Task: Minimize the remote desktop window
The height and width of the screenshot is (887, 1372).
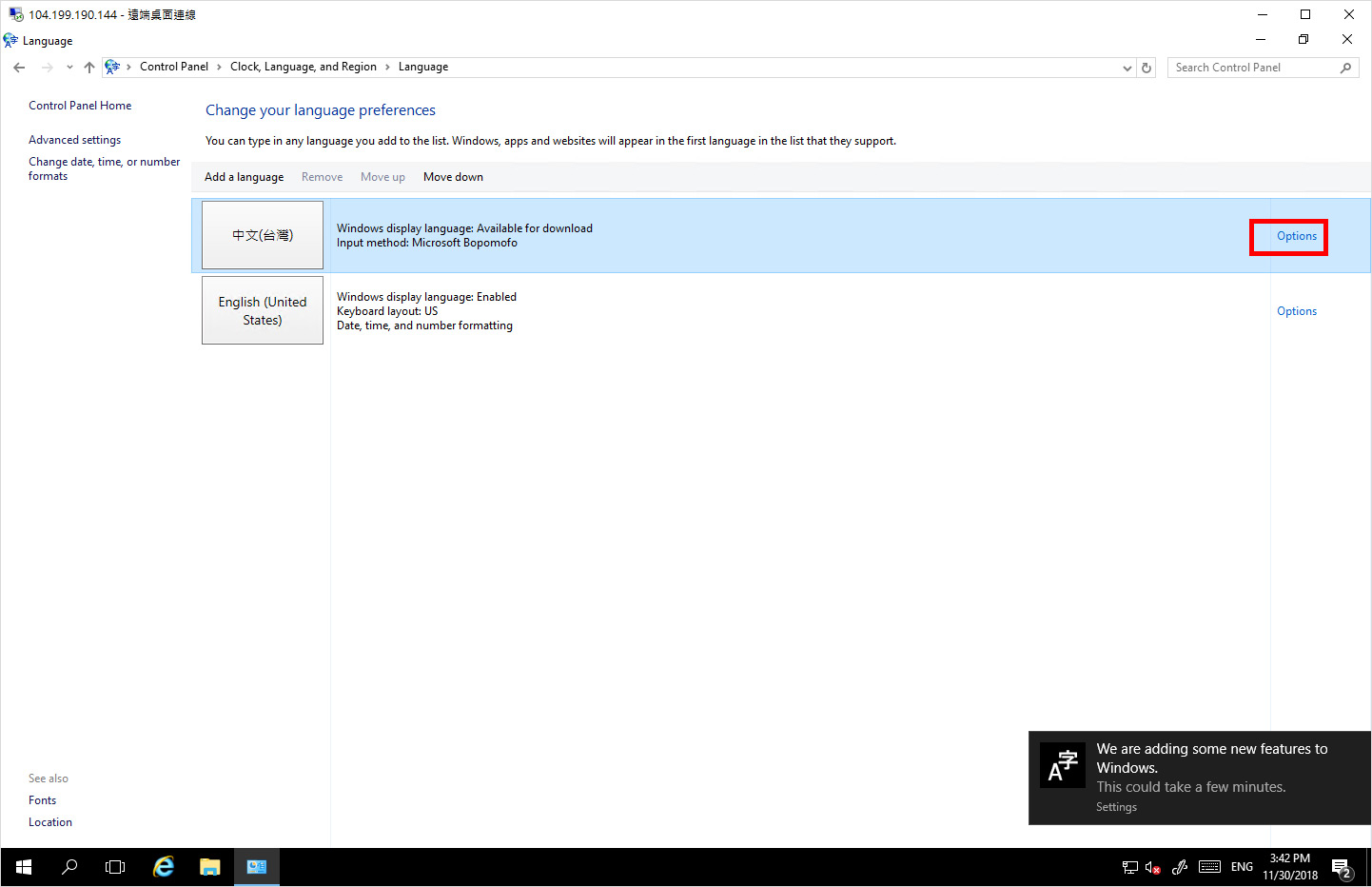Action: point(1263,14)
